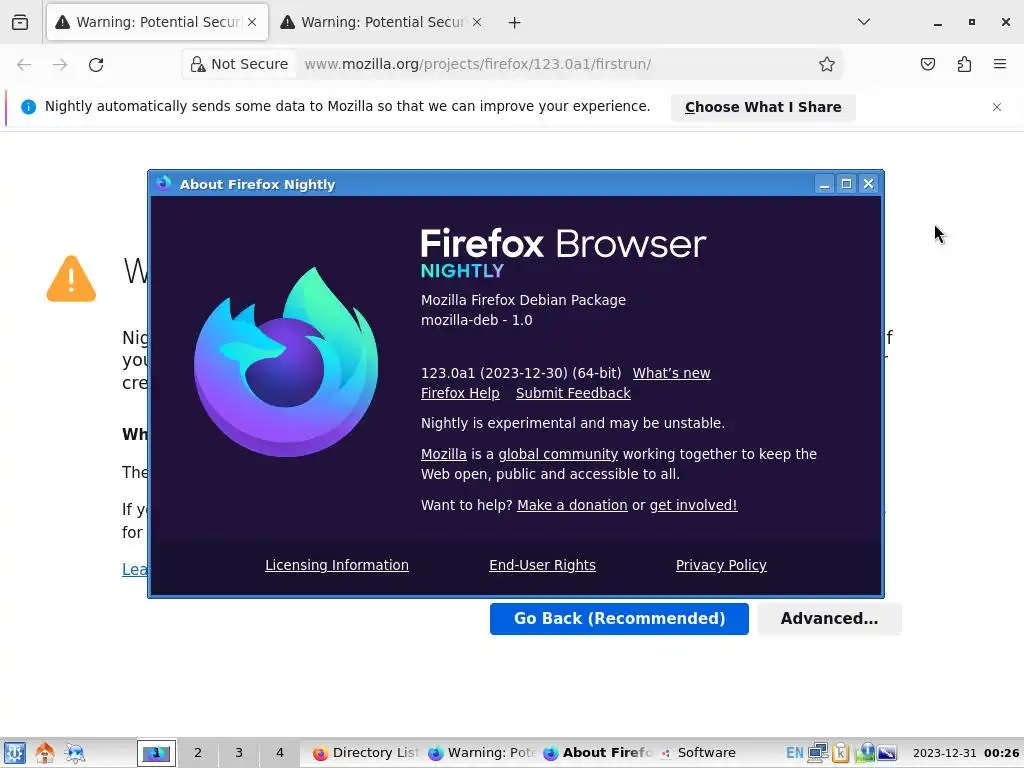Open End-User Rights link
1024x768 pixels.
coord(542,565)
